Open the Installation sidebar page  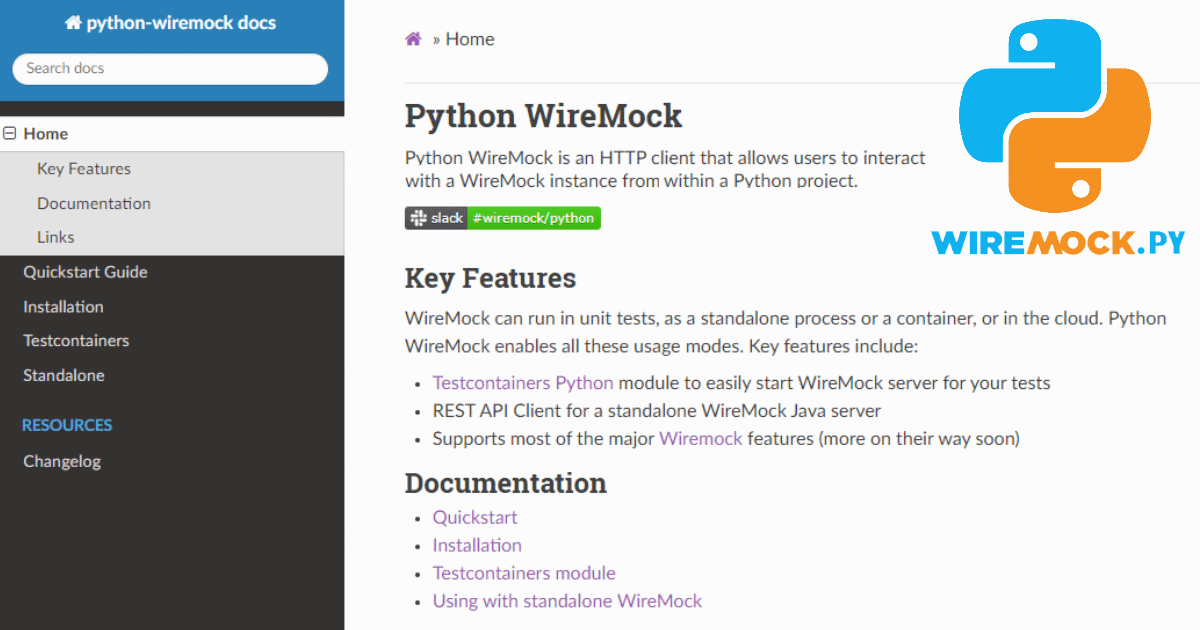pos(63,307)
